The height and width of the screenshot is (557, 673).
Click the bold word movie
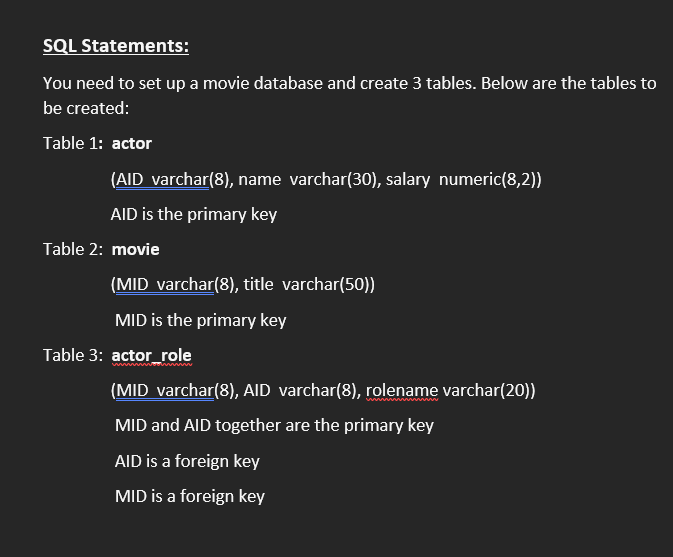(136, 249)
